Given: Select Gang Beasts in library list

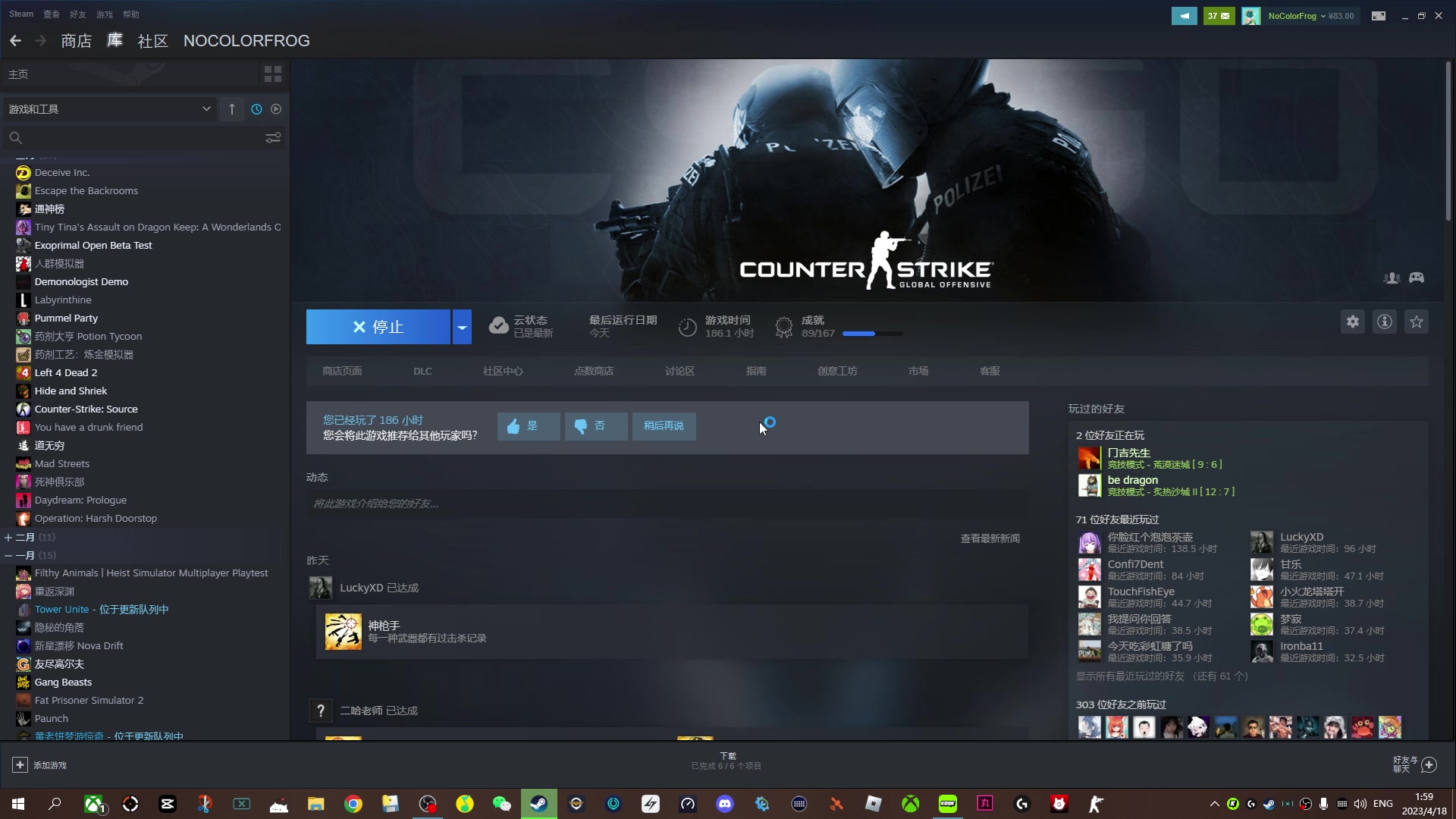Looking at the screenshot, I should point(63,682).
